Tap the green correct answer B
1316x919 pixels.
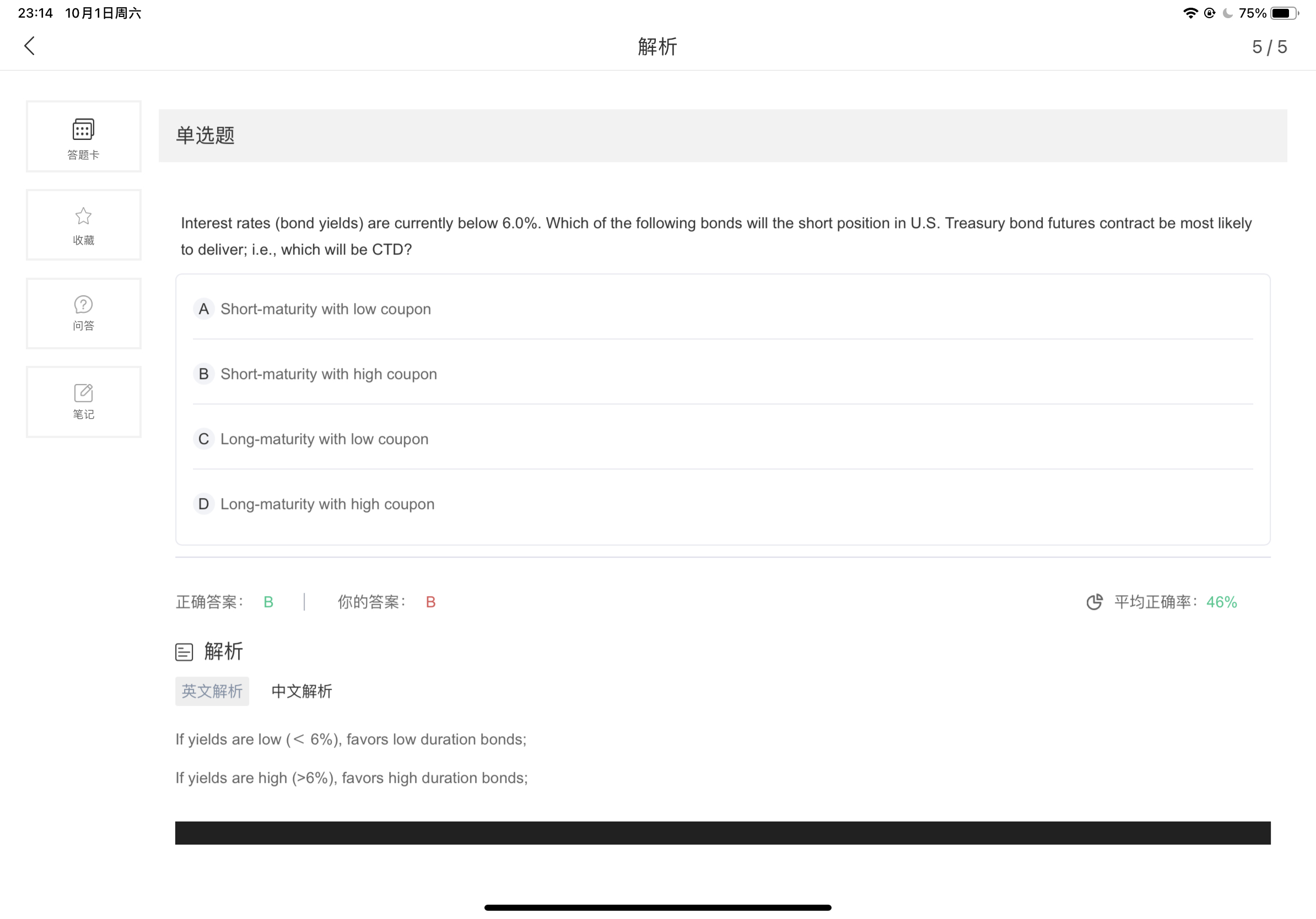(x=268, y=602)
